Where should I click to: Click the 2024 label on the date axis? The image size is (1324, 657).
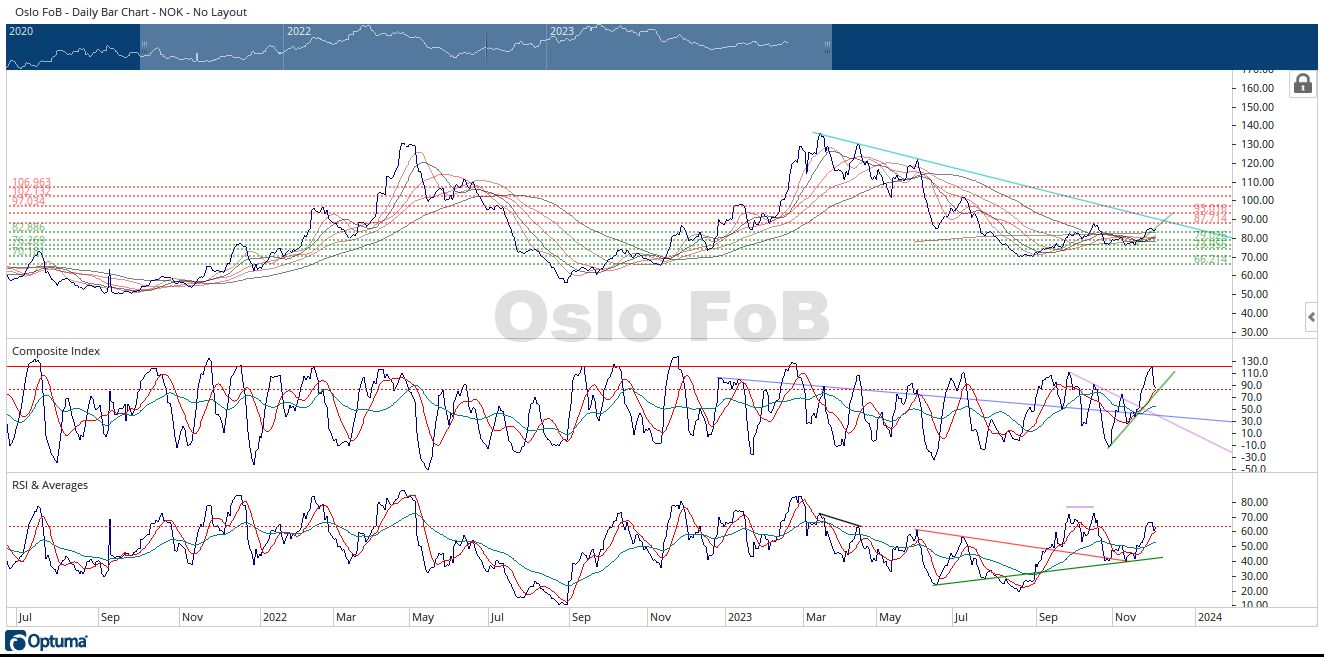(1209, 617)
